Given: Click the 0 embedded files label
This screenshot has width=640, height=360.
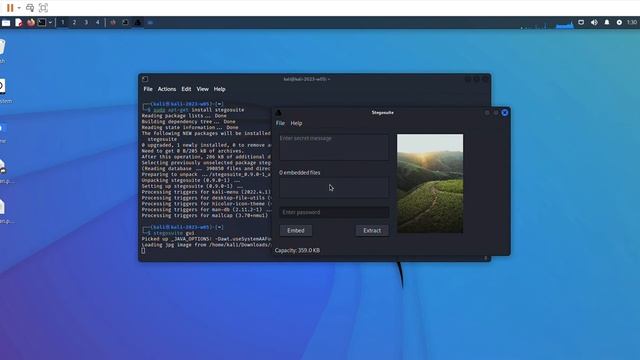Looking at the screenshot, I should [300, 173].
